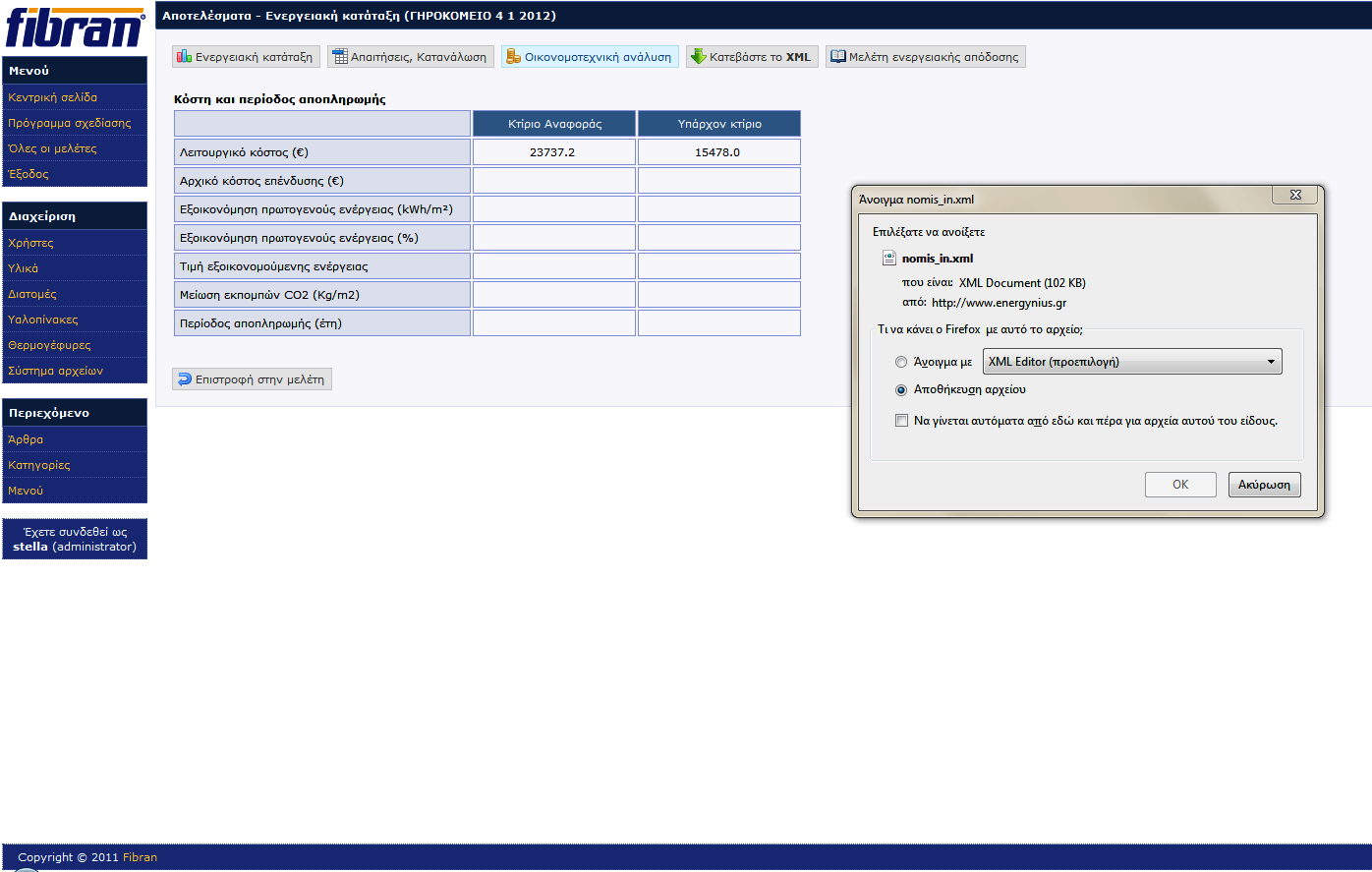Click the bar chart icon of Ενεργειακή κατάταξη

point(184,57)
